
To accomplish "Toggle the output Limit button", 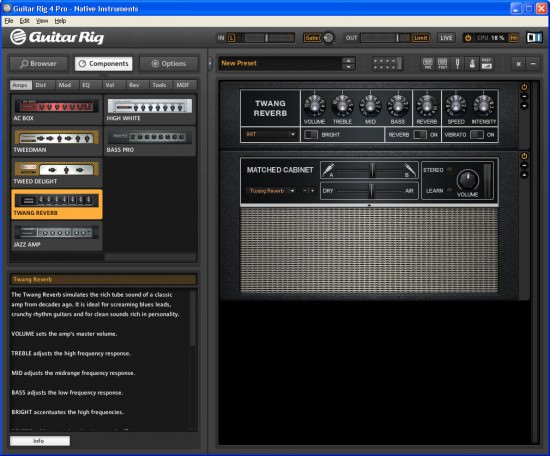I will (421, 38).
